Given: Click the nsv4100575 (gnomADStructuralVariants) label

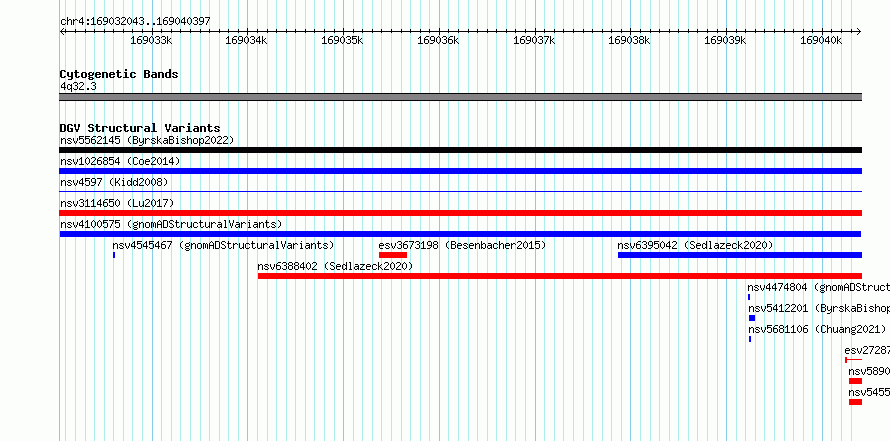Looking at the screenshot, I should (171, 224).
